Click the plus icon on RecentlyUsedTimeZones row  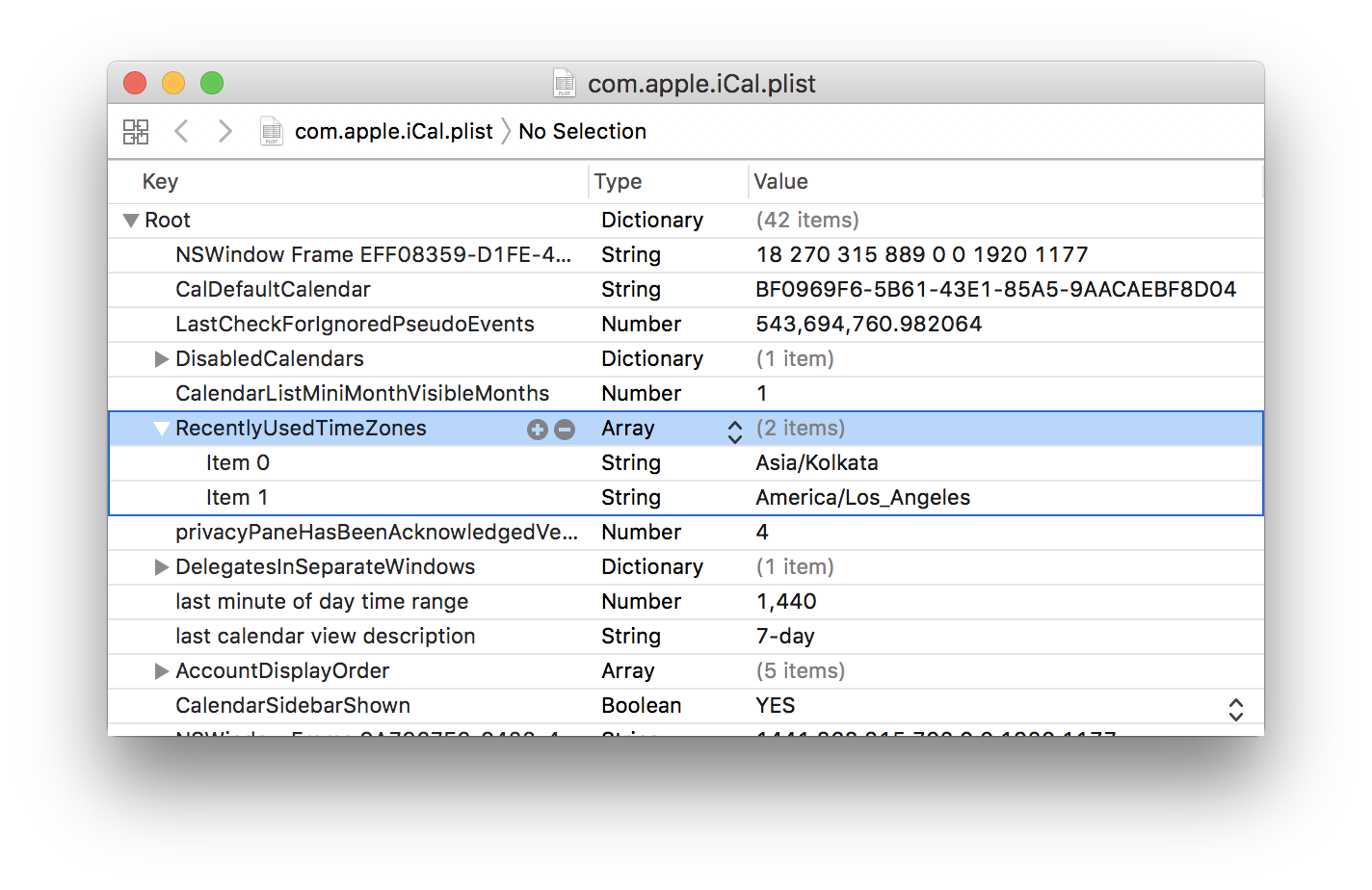tap(537, 430)
